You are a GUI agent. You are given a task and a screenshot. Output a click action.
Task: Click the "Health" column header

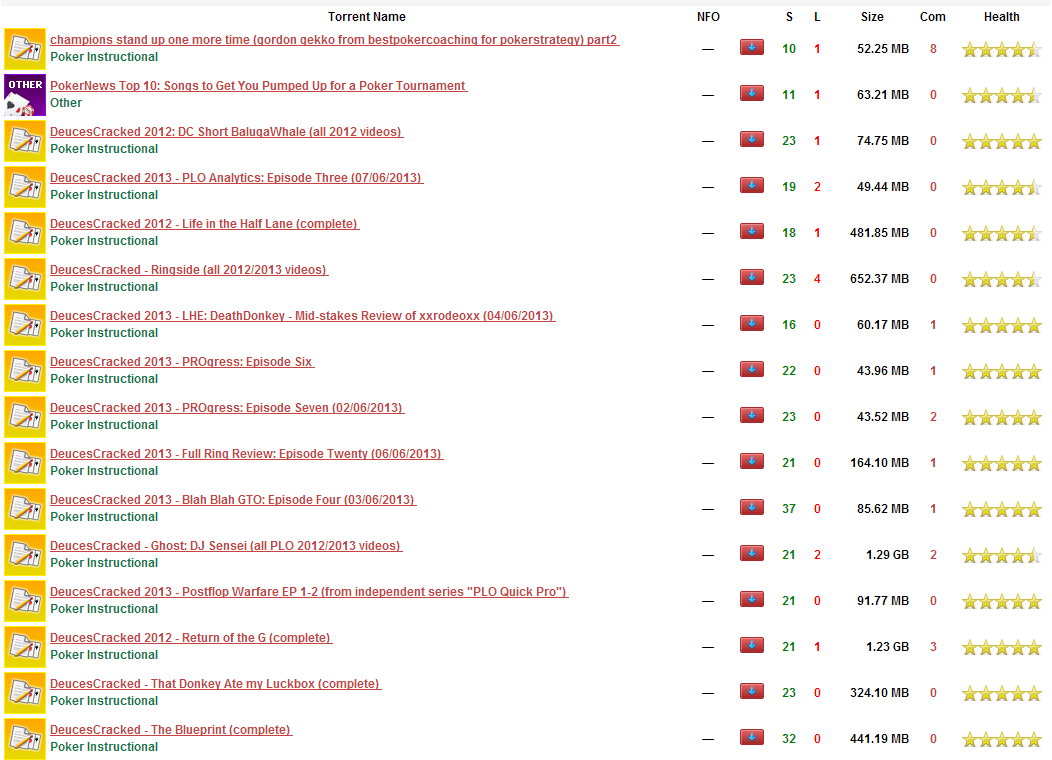pos(1002,17)
